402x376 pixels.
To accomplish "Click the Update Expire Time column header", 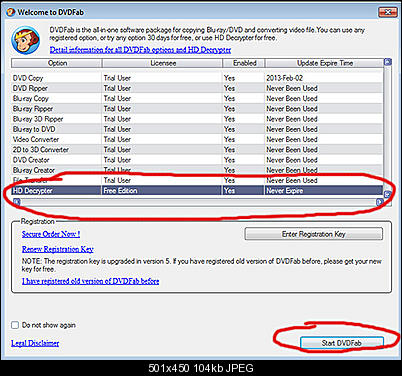I will [x=324, y=63].
